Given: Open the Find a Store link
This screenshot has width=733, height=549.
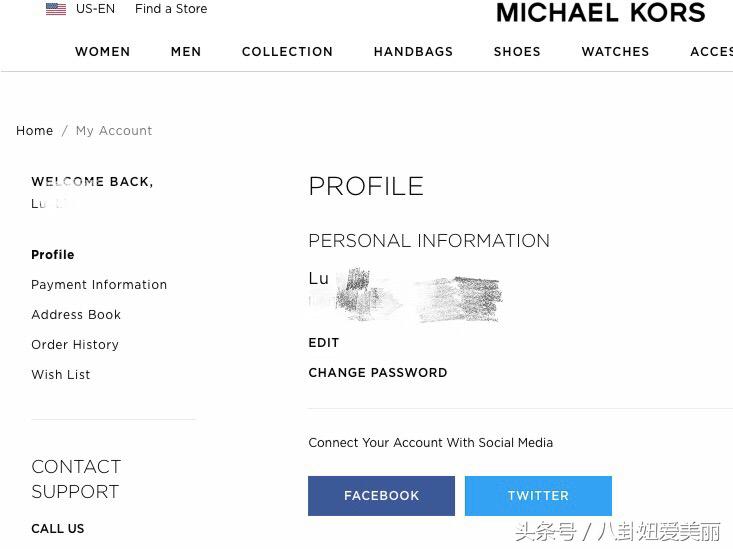Looking at the screenshot, I should click(171, 9).
